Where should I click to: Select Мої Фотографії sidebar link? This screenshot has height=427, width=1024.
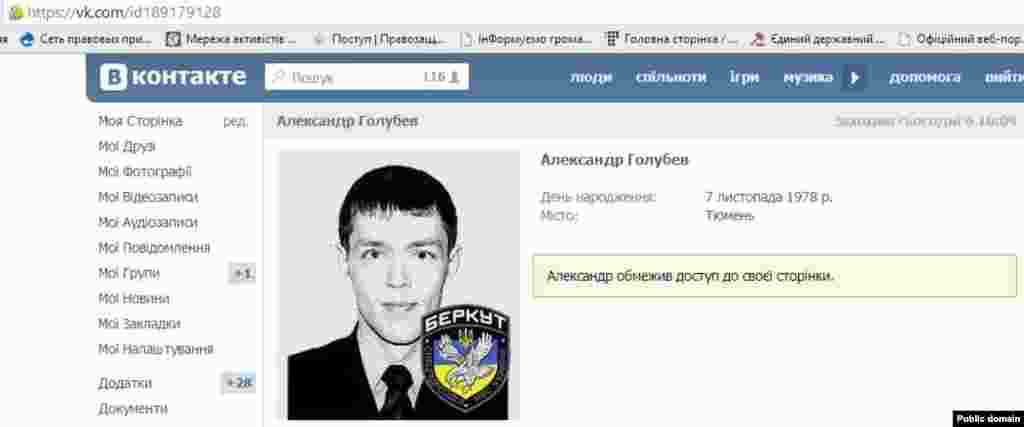pyautogui.click(x=145, y=172)
